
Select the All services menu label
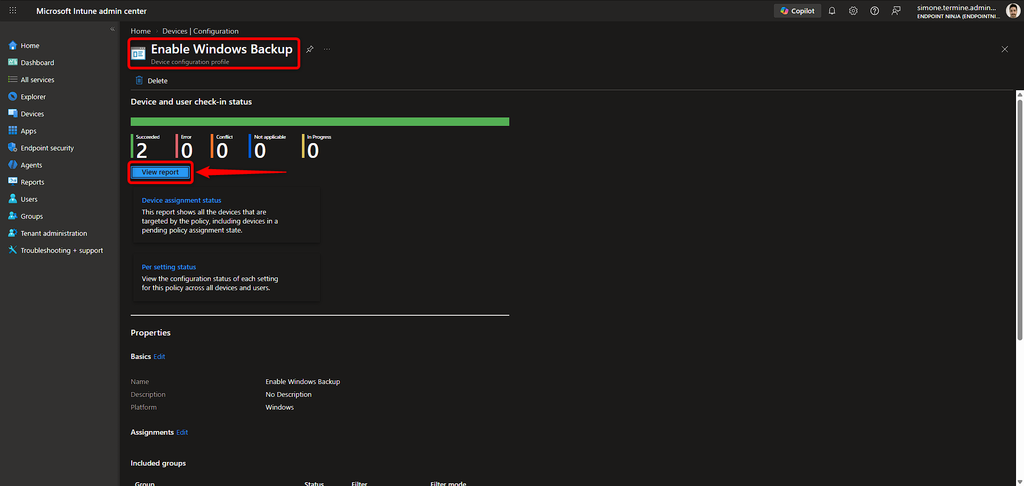point(37,80)
